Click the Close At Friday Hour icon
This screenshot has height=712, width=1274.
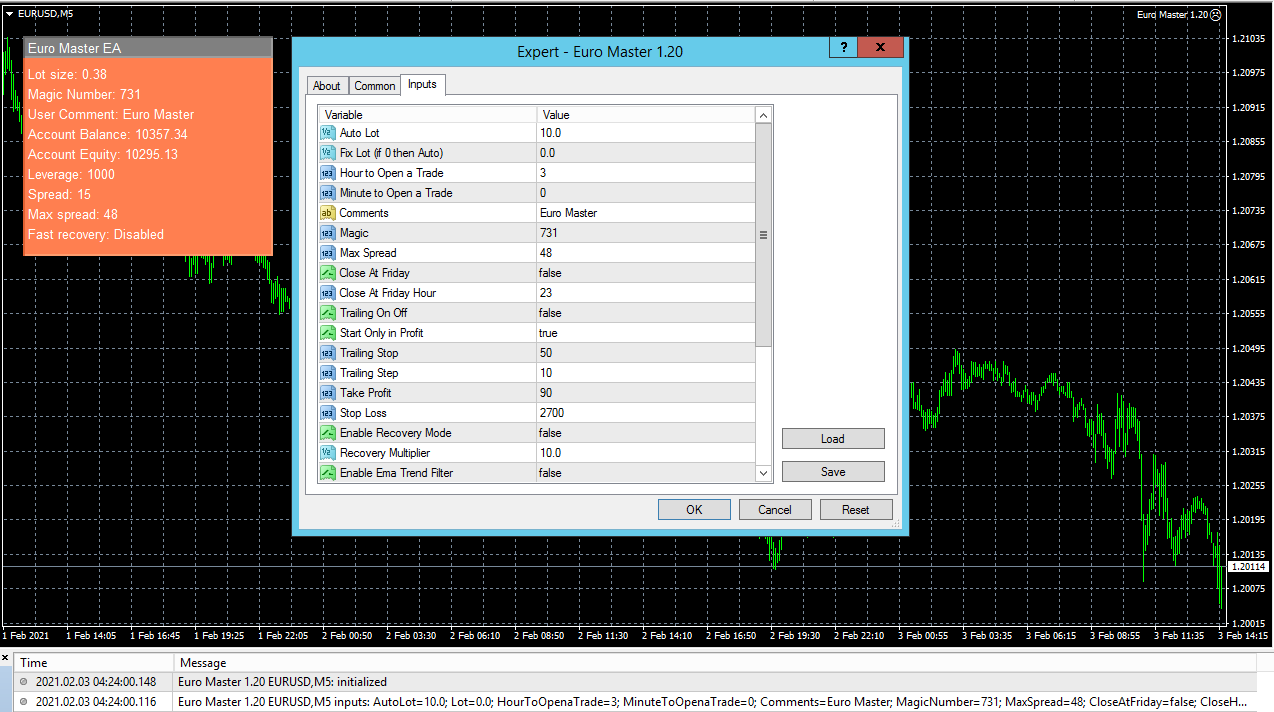327,293
